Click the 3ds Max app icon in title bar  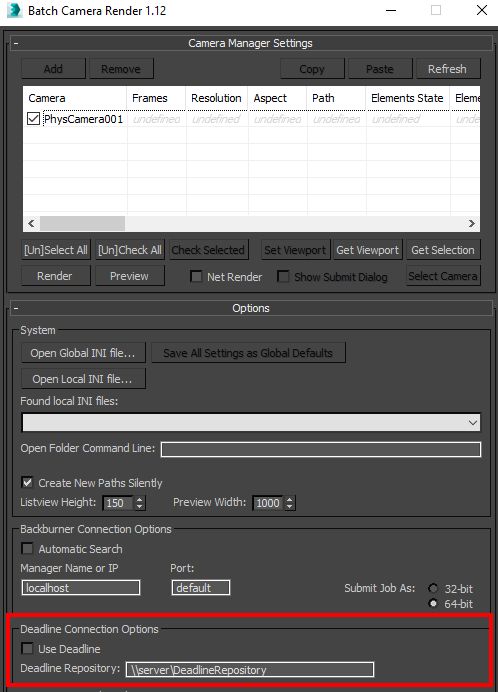14,10
